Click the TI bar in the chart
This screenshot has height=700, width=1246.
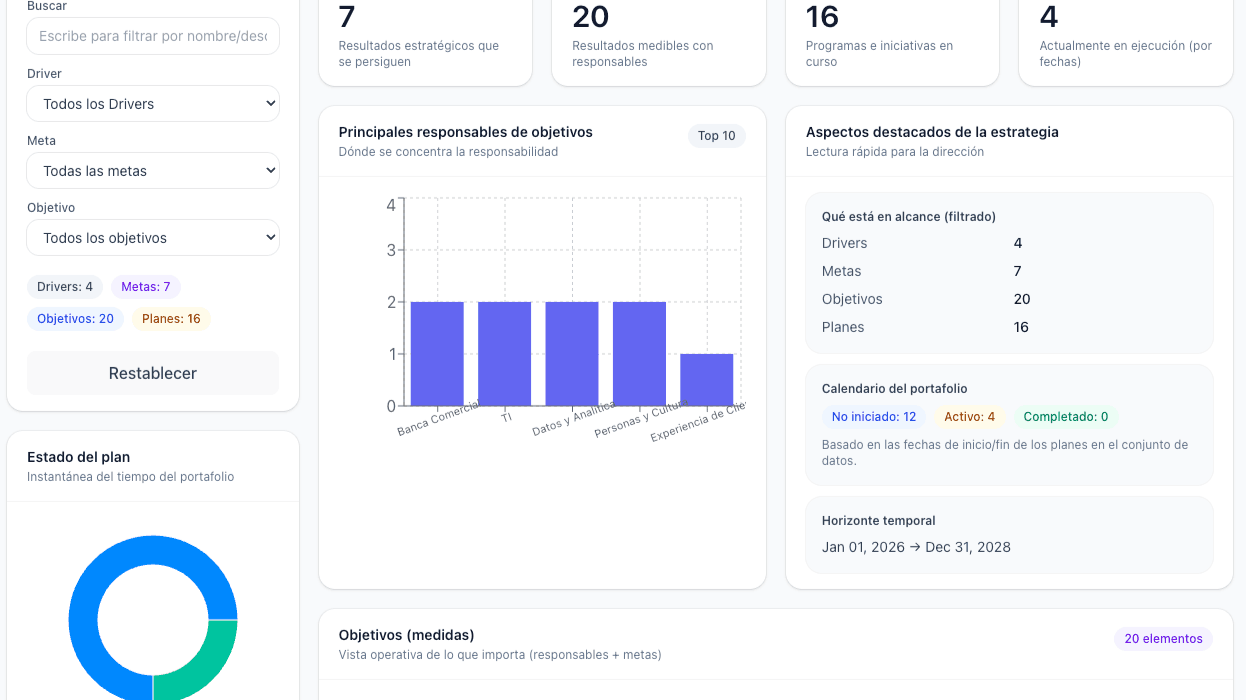point(505,355)
